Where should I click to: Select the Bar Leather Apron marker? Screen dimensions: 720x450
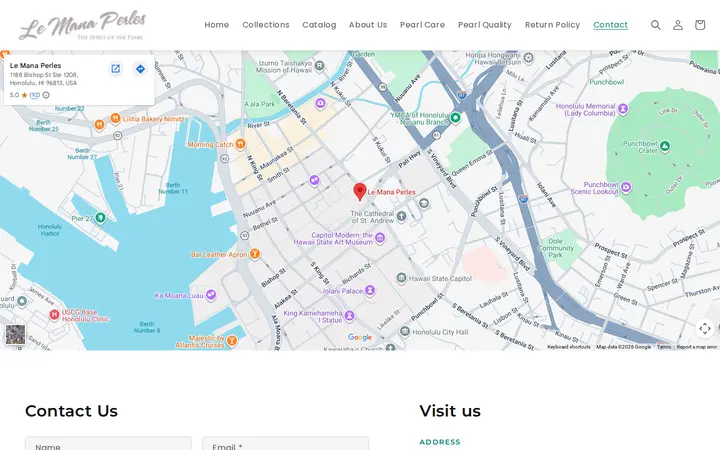[255, 254]
